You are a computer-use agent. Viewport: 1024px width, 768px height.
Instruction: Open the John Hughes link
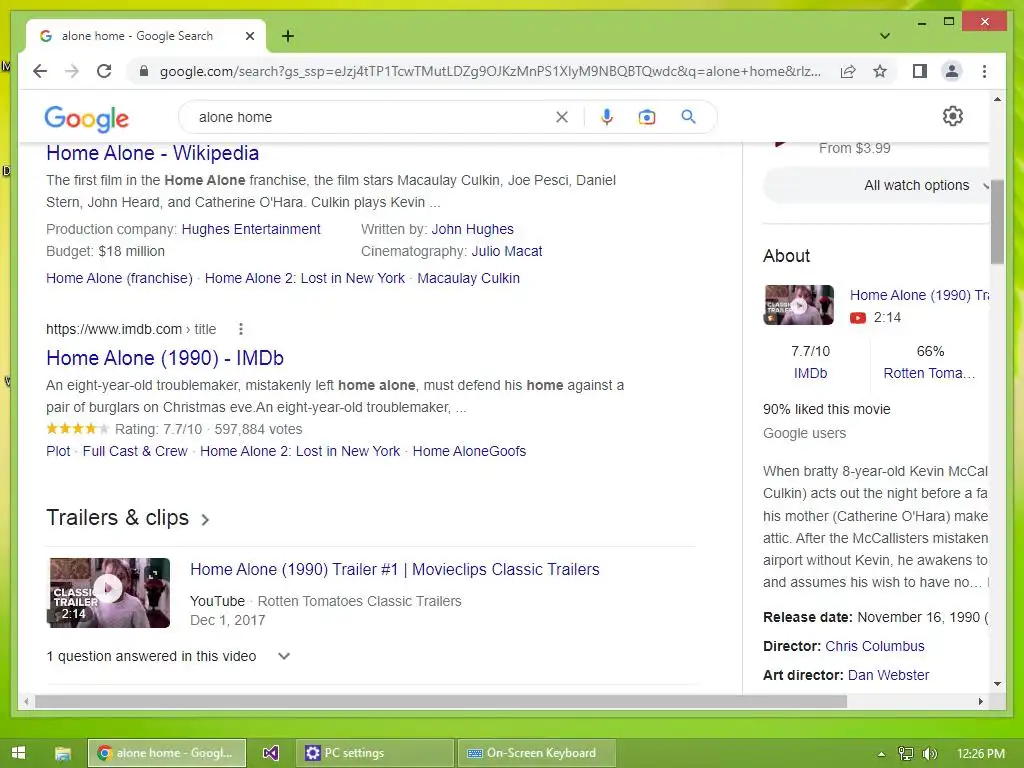click(472, 229)
